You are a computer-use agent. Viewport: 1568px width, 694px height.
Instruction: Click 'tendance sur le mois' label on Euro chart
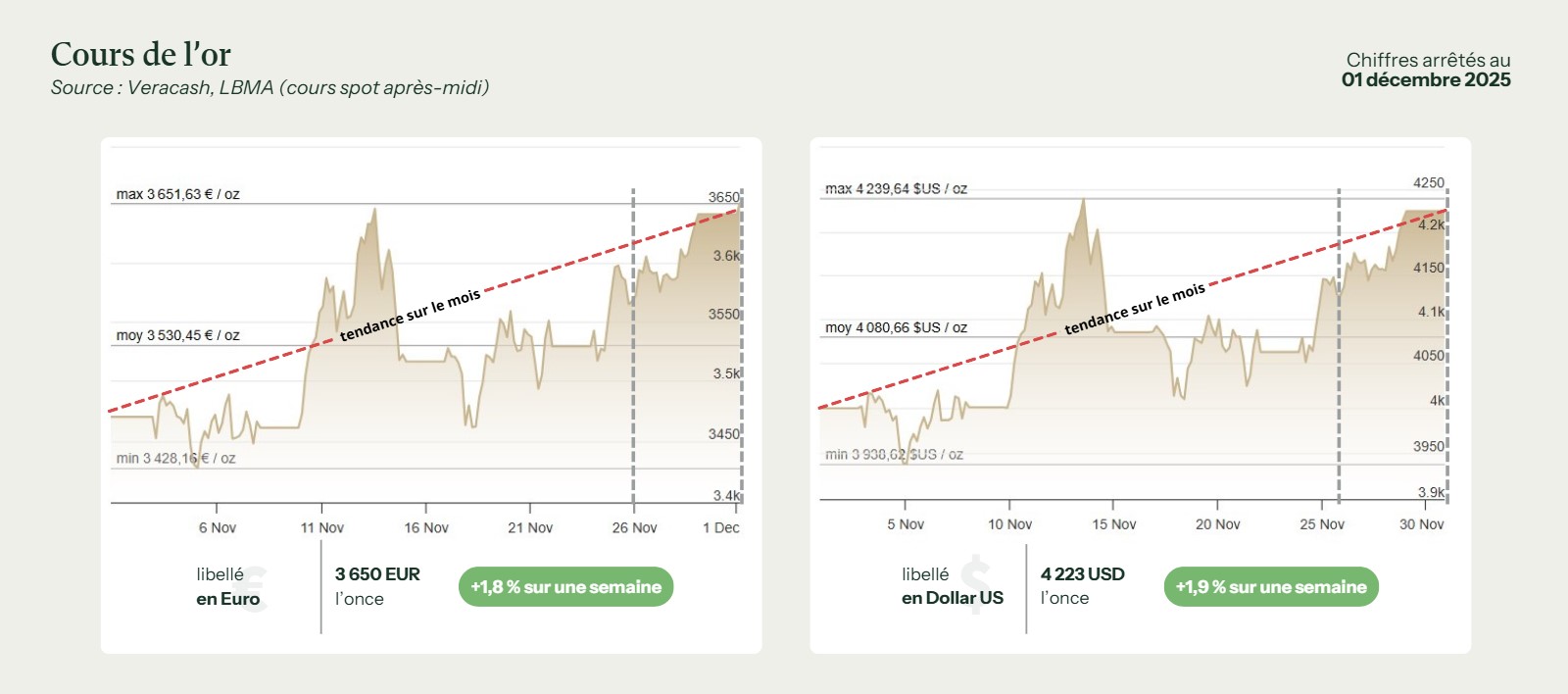pyautogui.click(x=410, y=315)
